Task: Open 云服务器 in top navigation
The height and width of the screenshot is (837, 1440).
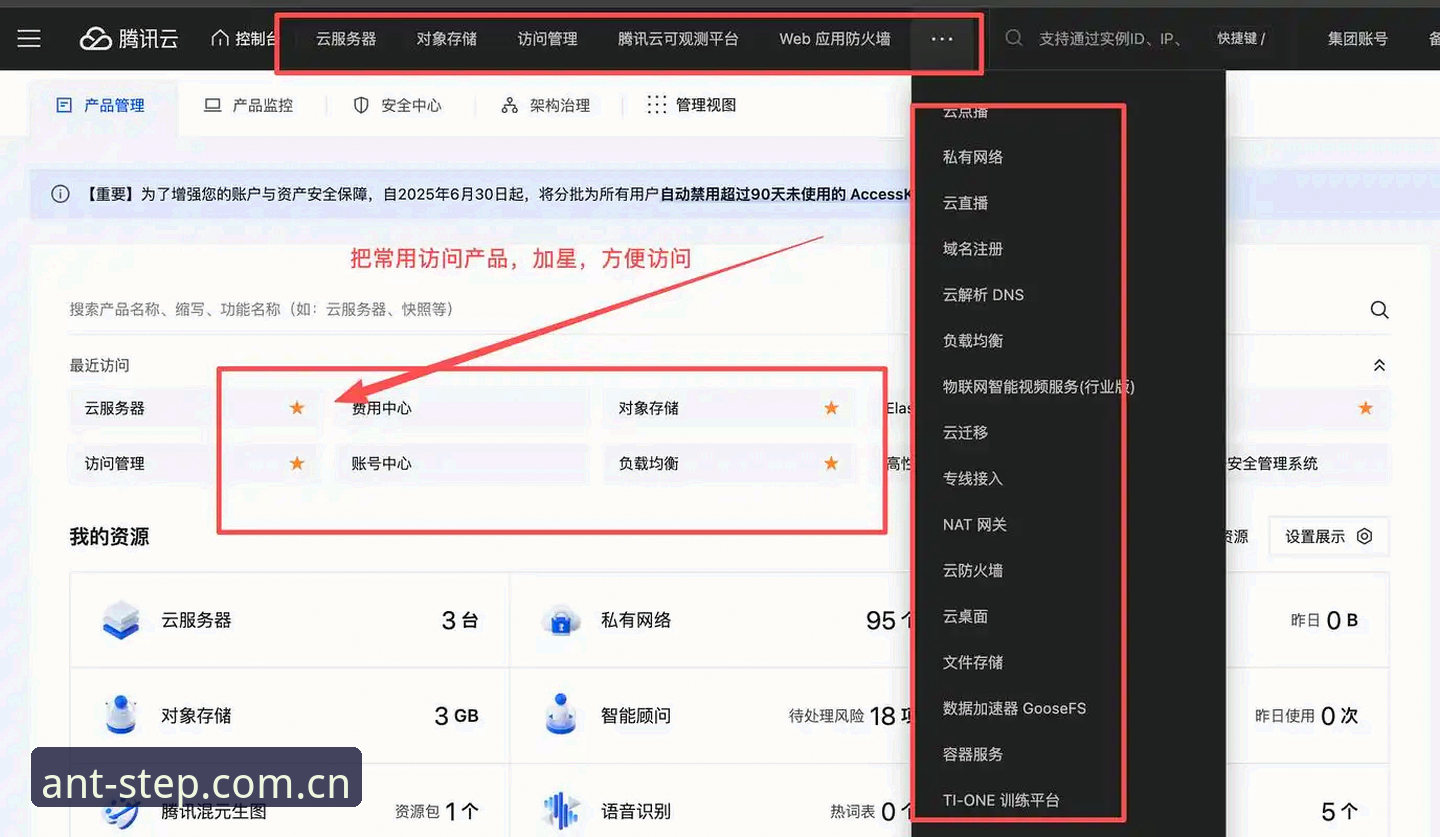Action: [346, 39]
